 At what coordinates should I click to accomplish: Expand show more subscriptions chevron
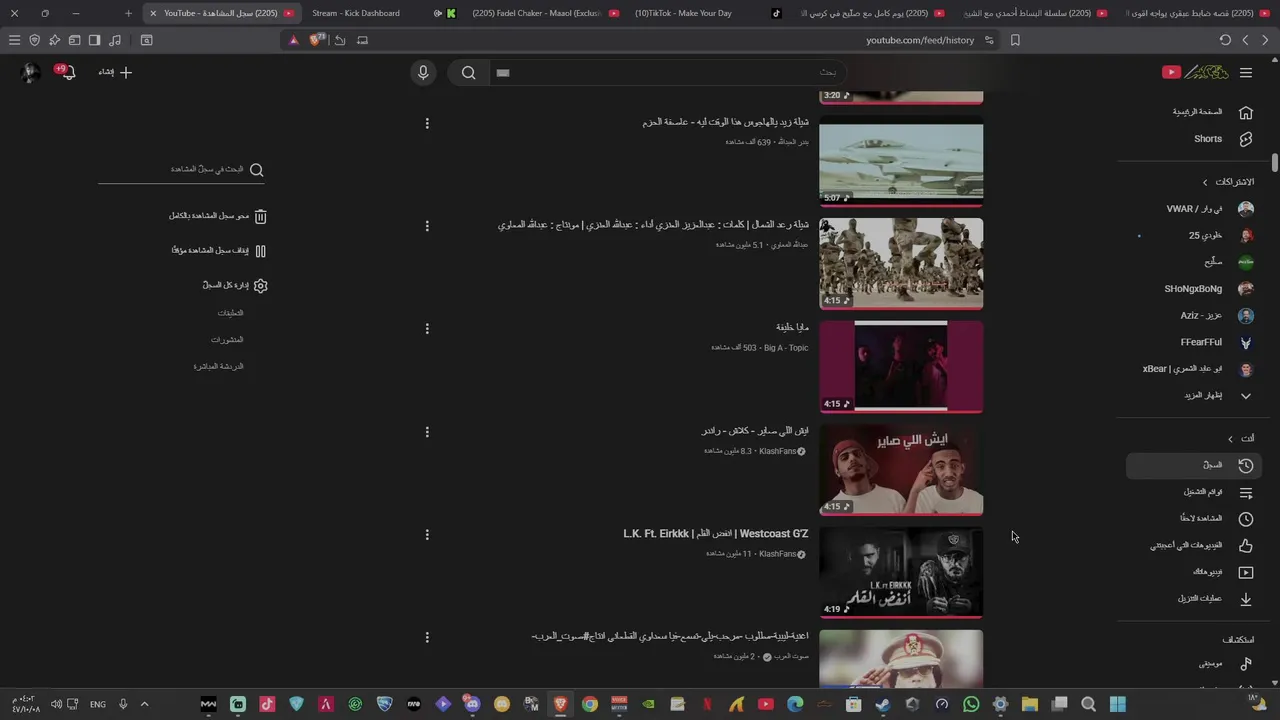(1246, 395)
